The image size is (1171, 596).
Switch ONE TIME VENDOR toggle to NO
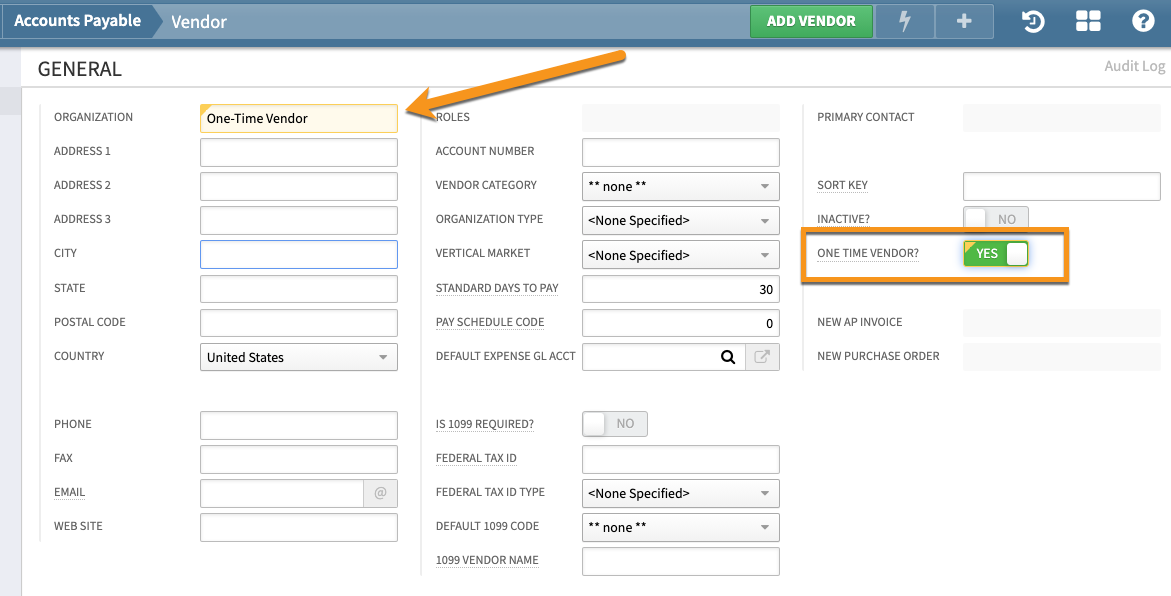pyautogui.click(x=995, y=253)
